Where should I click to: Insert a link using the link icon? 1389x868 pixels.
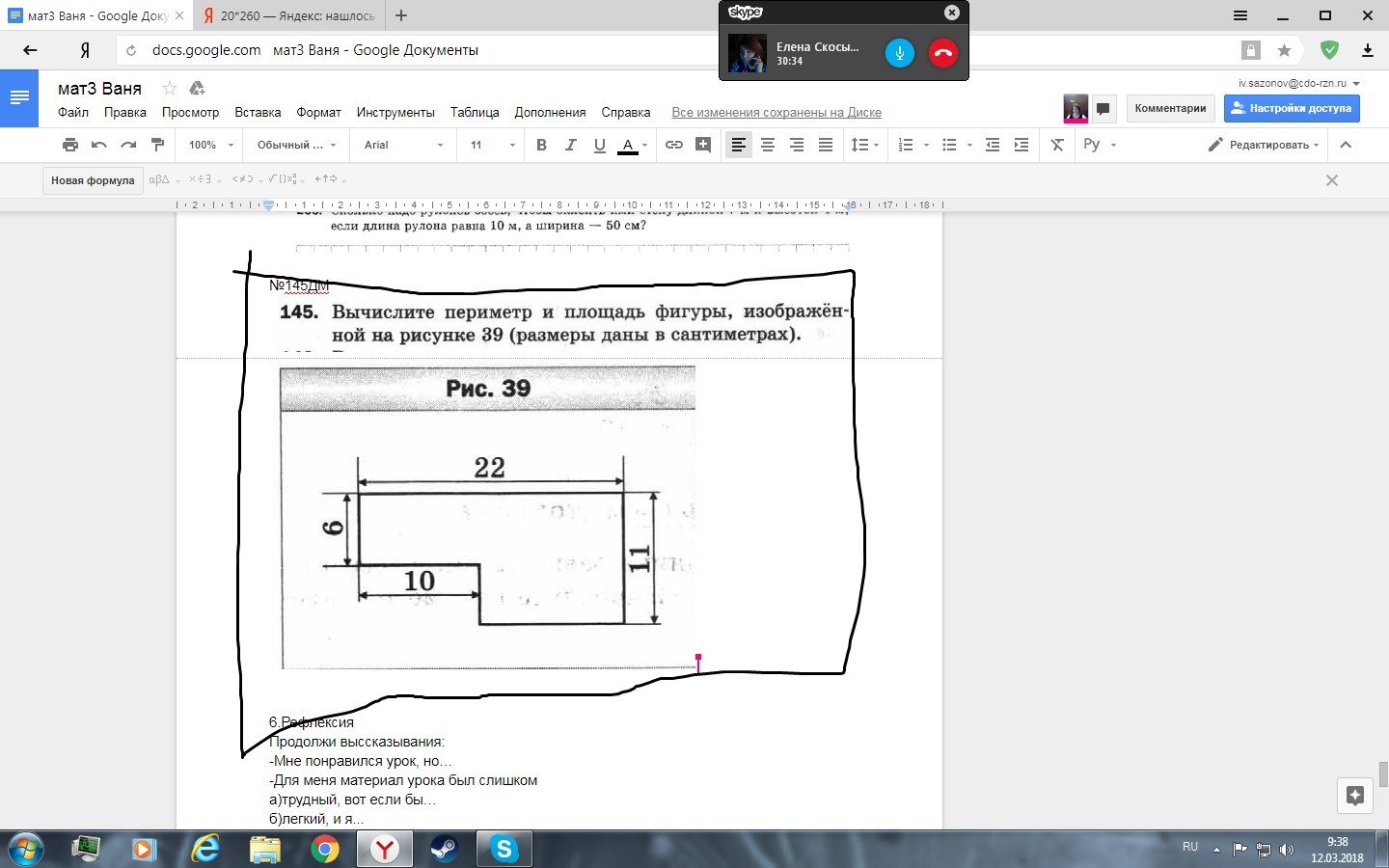click(674, 145)
